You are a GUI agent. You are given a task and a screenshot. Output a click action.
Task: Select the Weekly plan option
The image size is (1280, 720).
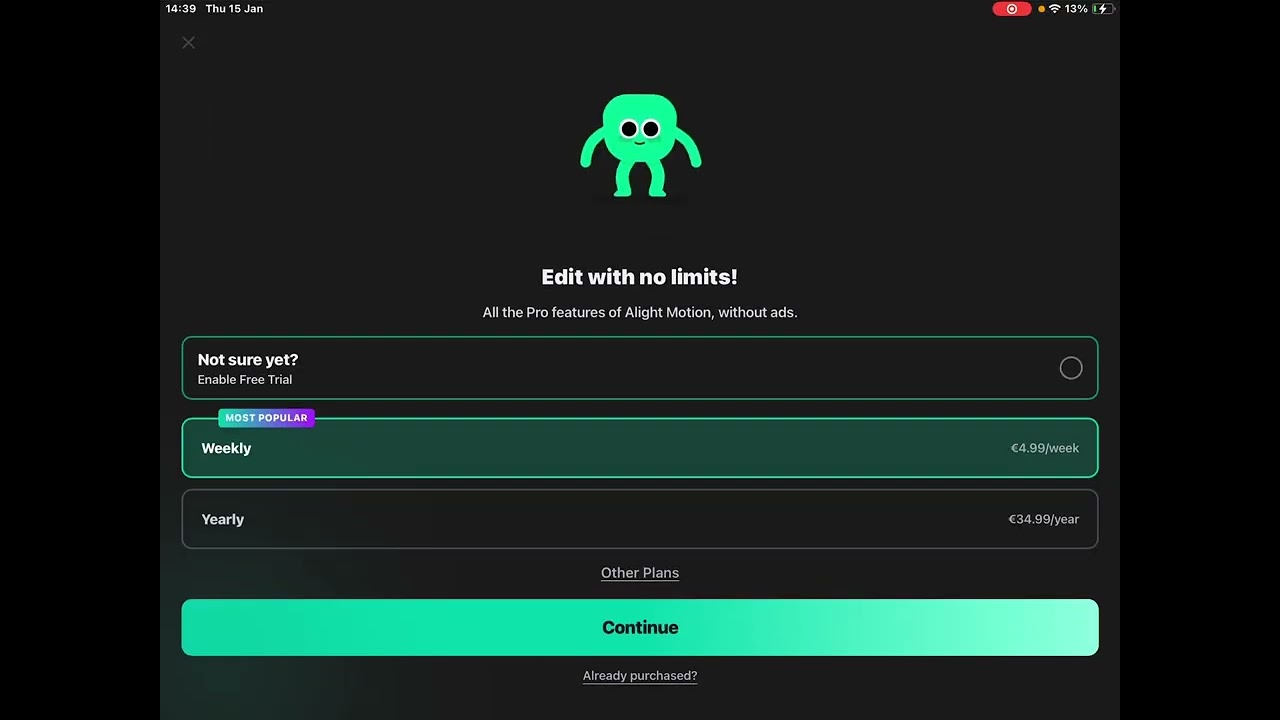640,448
